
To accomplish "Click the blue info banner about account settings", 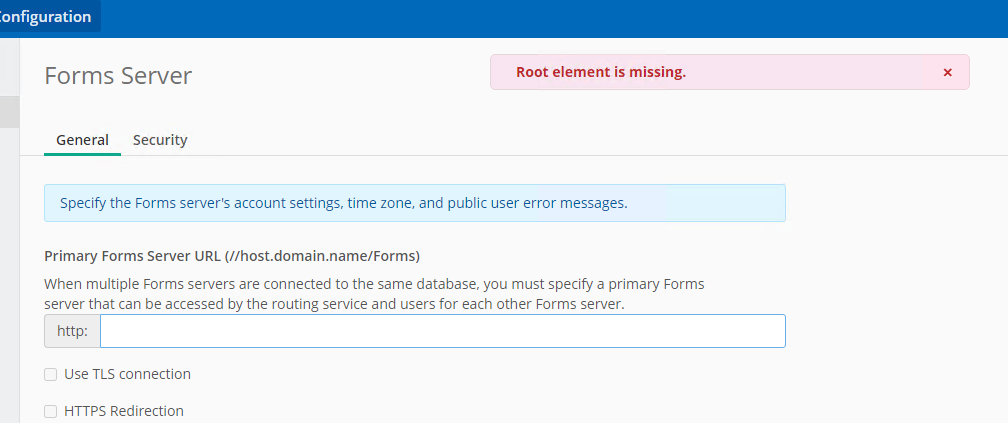I will pyautogui.click(x=415, y=203).
